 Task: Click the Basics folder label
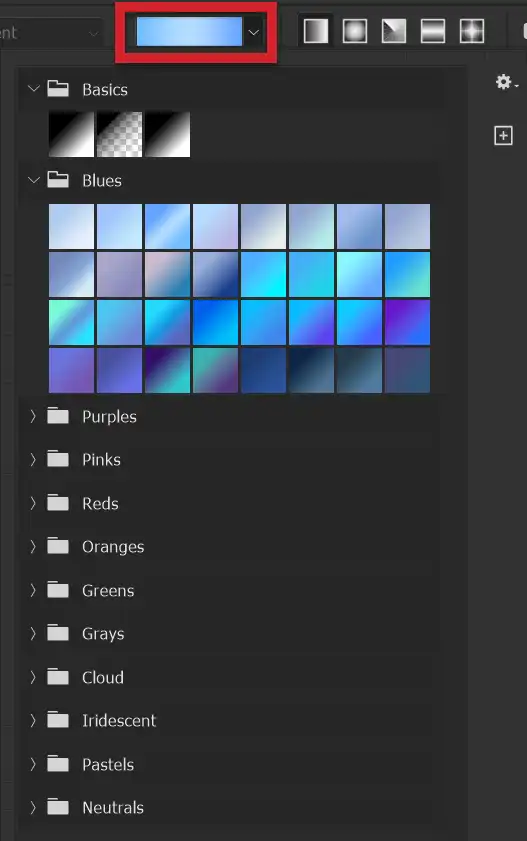click(105, 89)
